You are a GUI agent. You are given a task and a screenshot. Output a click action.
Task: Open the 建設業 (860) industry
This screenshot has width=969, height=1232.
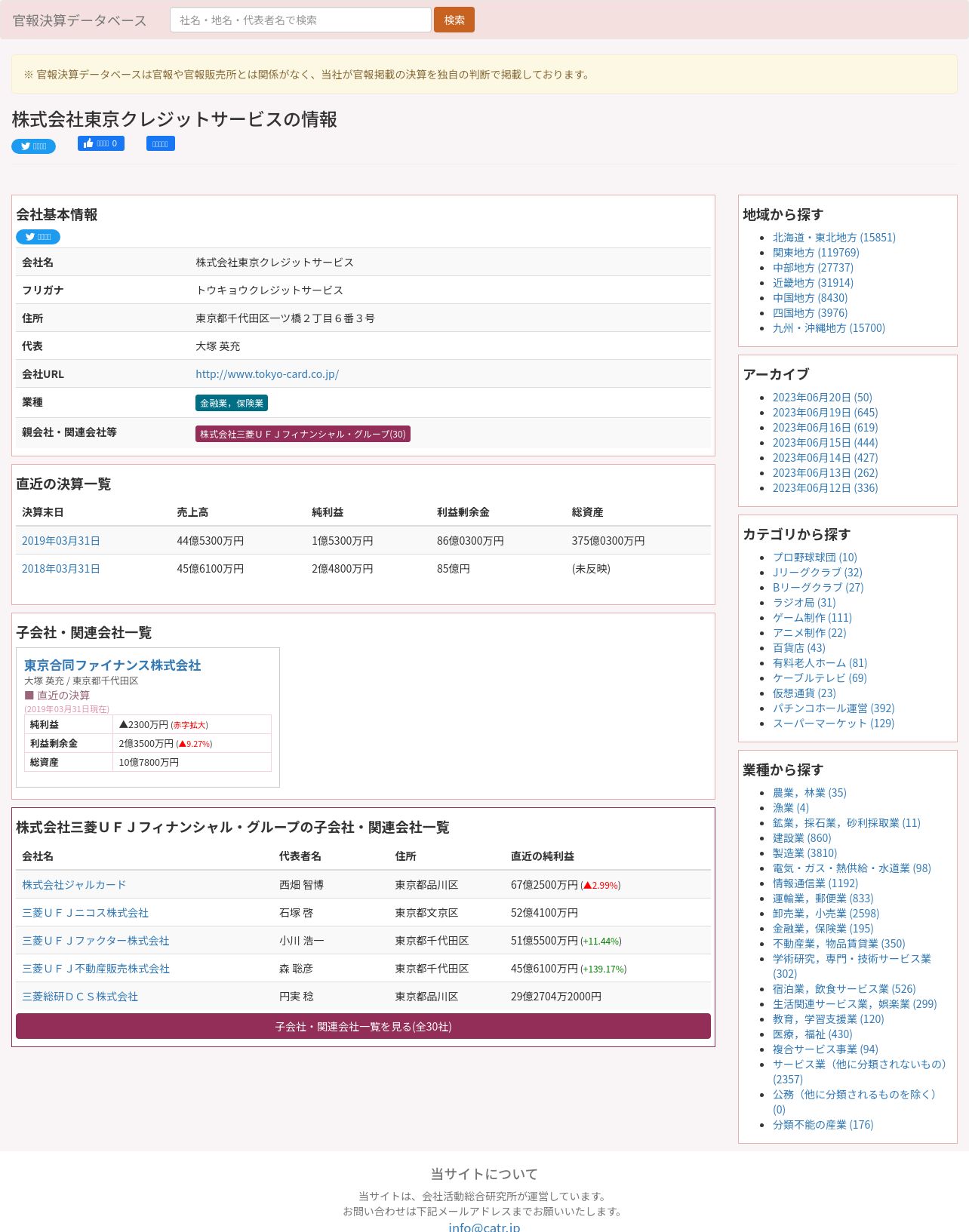tap(801, 838)
